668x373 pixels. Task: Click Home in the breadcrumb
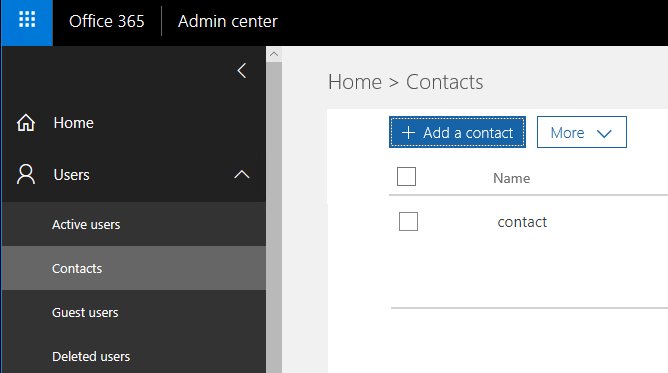[354, 82]
